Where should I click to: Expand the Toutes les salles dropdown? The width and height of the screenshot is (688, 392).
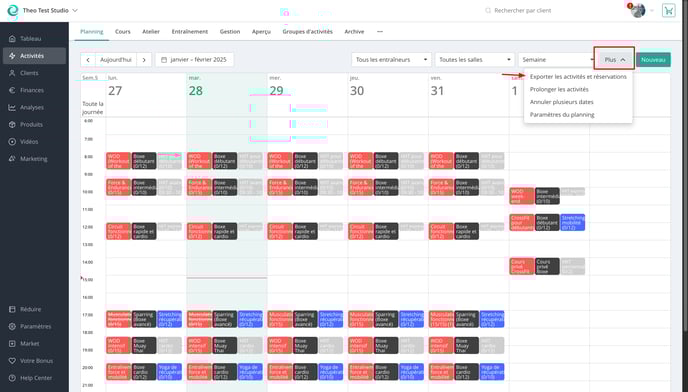point(475,60)
